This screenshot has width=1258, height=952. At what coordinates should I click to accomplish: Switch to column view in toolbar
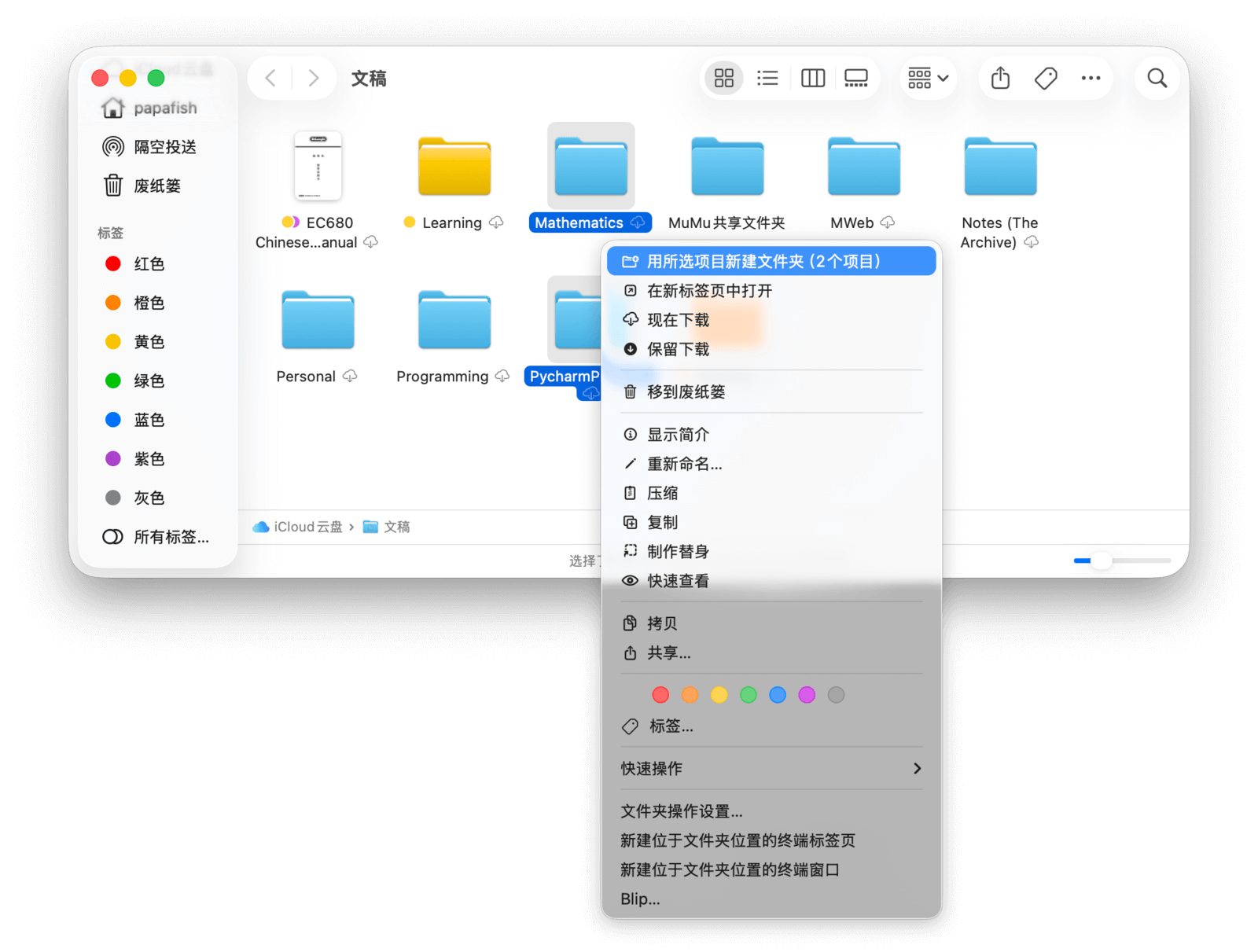pyautogui.click(x=812, y=78)
